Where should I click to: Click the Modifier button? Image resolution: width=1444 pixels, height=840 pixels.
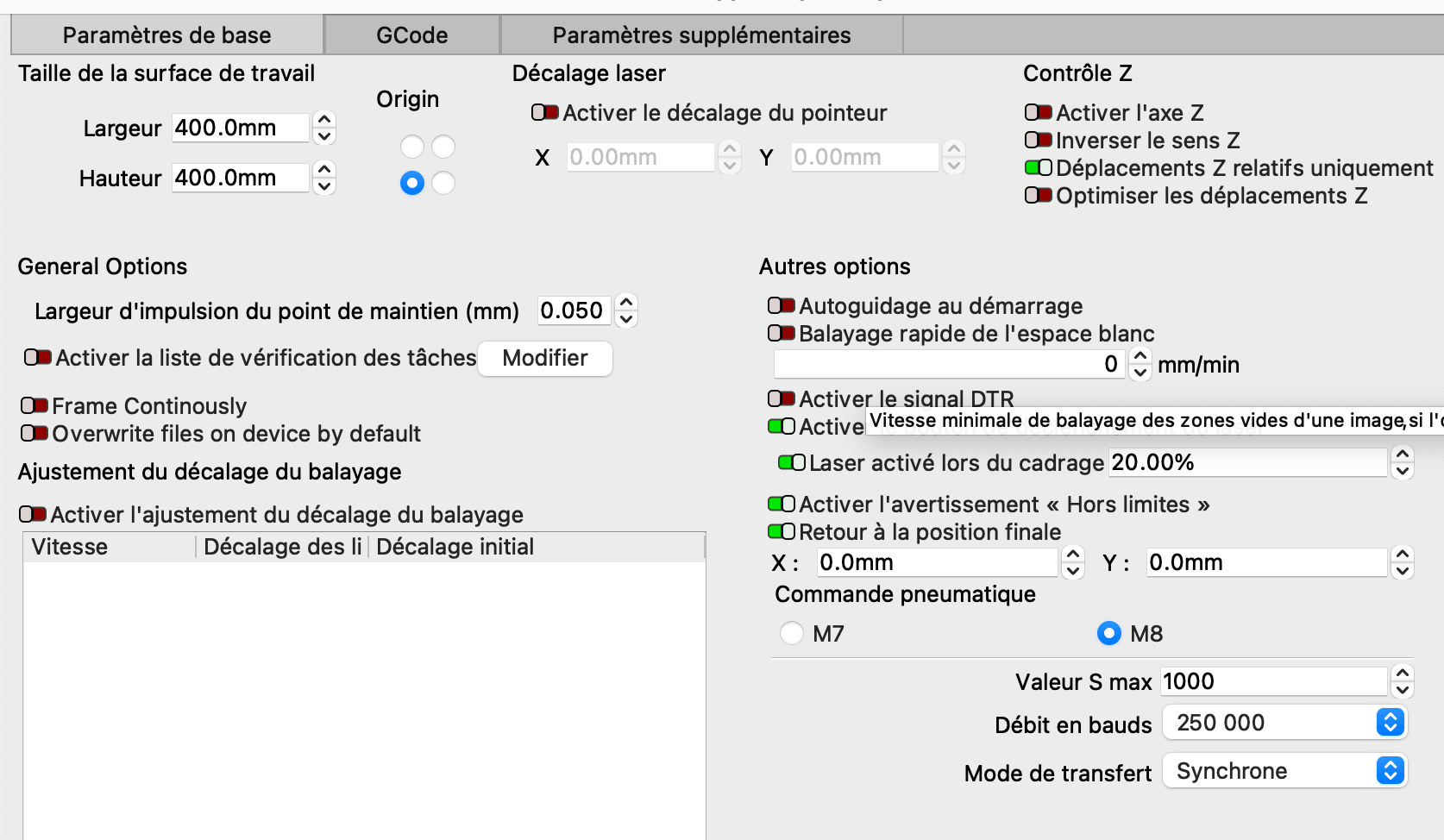[545, 359]
